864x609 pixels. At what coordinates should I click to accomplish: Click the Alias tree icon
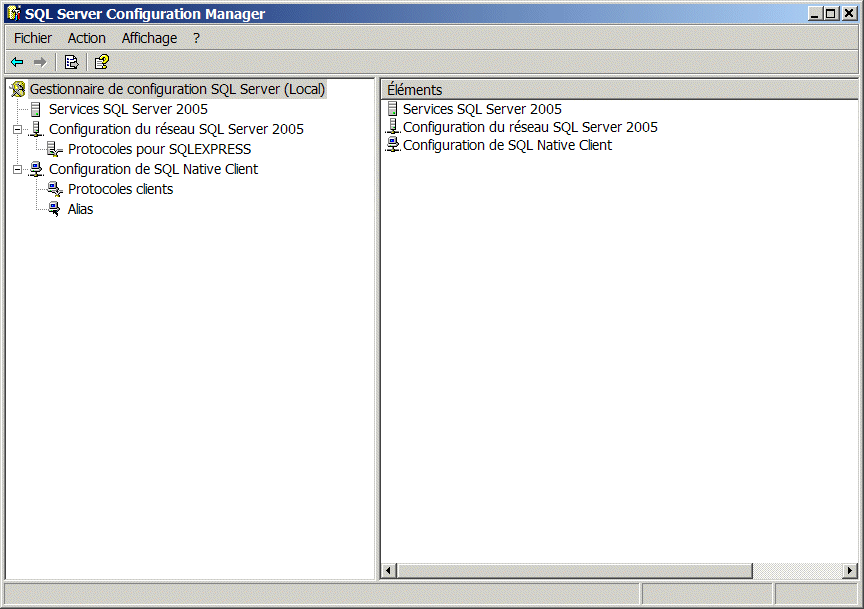[x=55, y=209]
